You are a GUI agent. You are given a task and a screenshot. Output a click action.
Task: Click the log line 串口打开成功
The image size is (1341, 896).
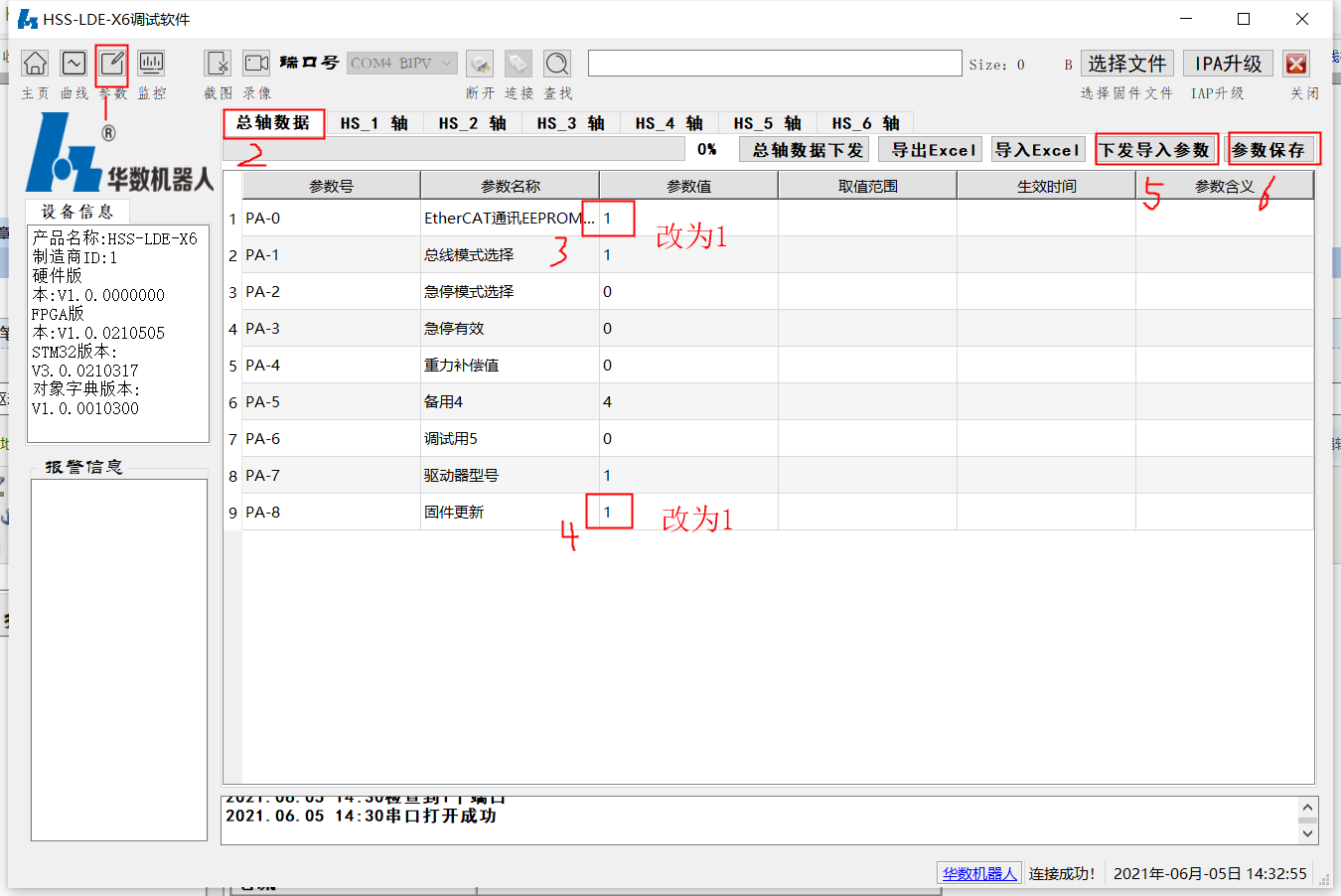(361, 817)
